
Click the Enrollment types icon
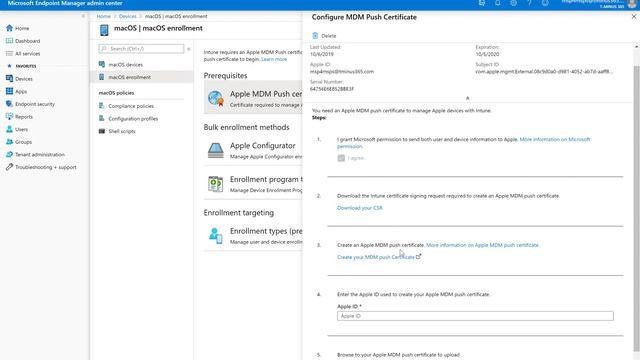216,236
